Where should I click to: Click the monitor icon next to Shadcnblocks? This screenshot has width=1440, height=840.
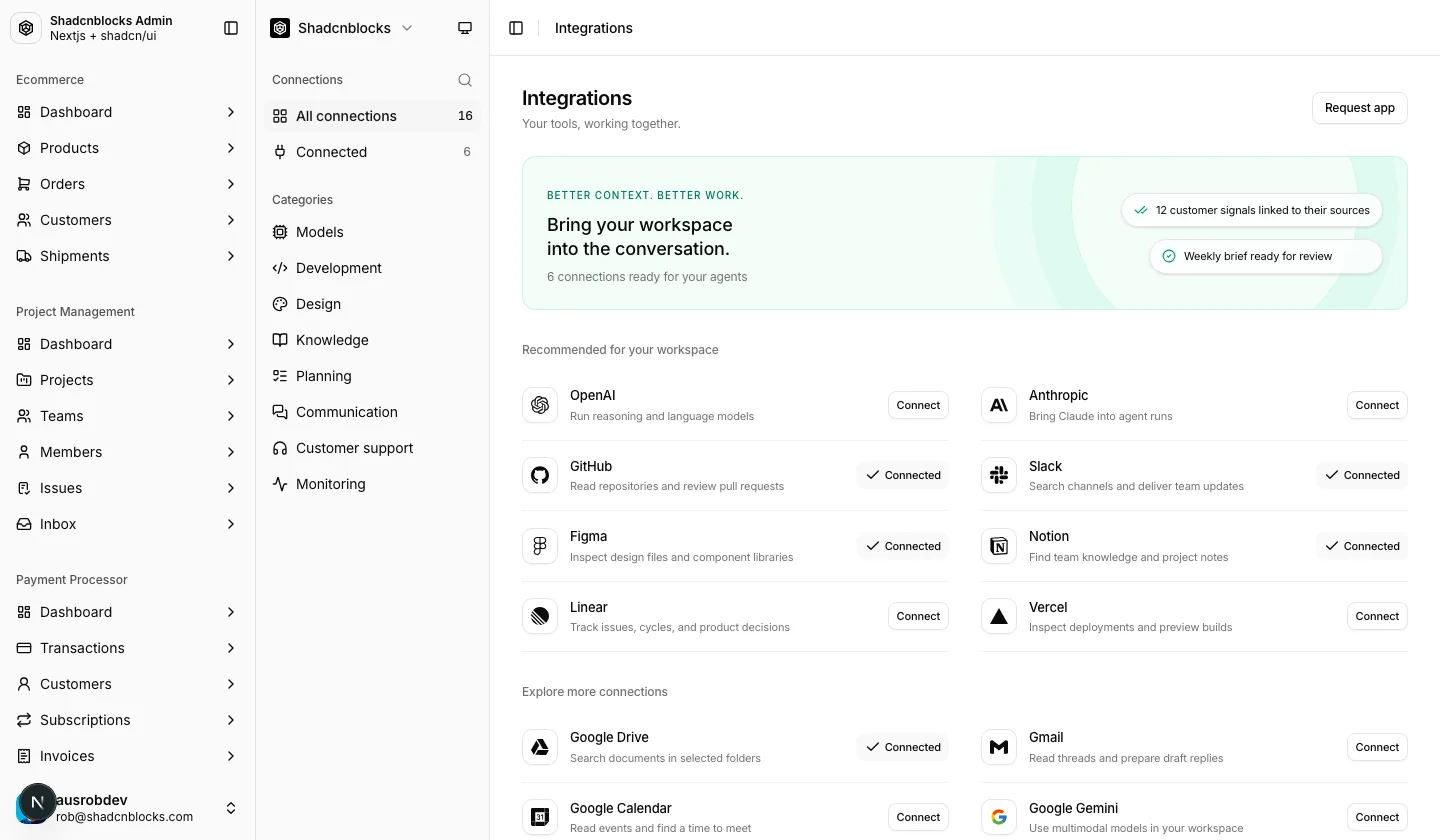[465, 28]
